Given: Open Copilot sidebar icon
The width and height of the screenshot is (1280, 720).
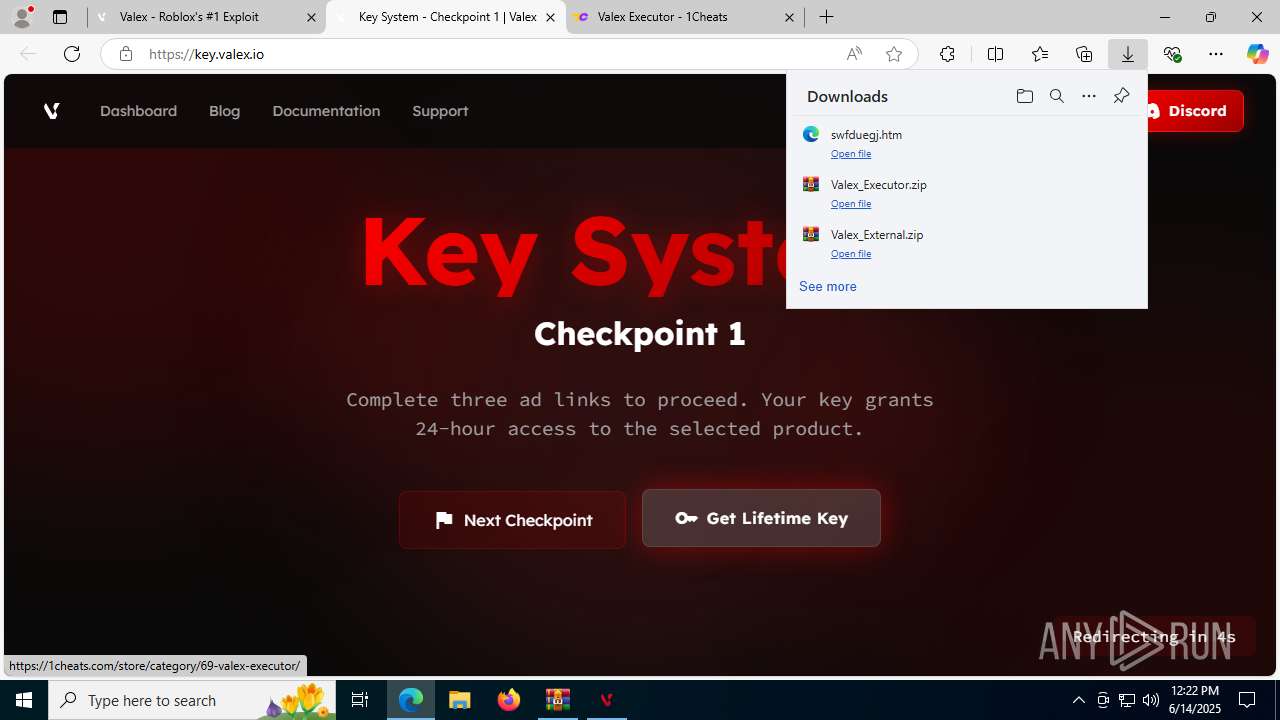Looking at the screenshot, I should coord(1257,54).
